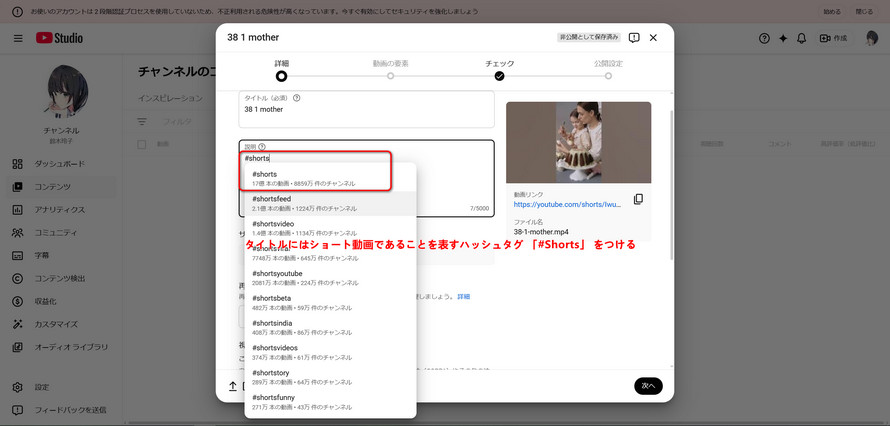Click the upload arrow icon in dialog footer
This screenshot has width=890, height=426.
(x=232, y=386)
